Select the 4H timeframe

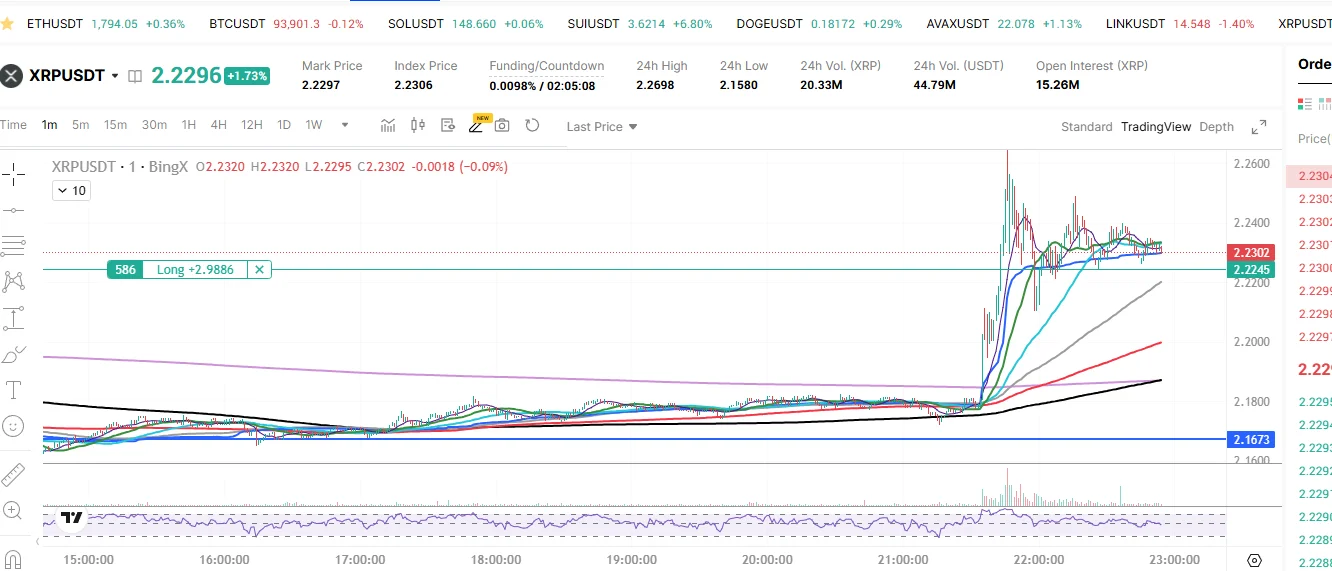click(x=218, y=125)
